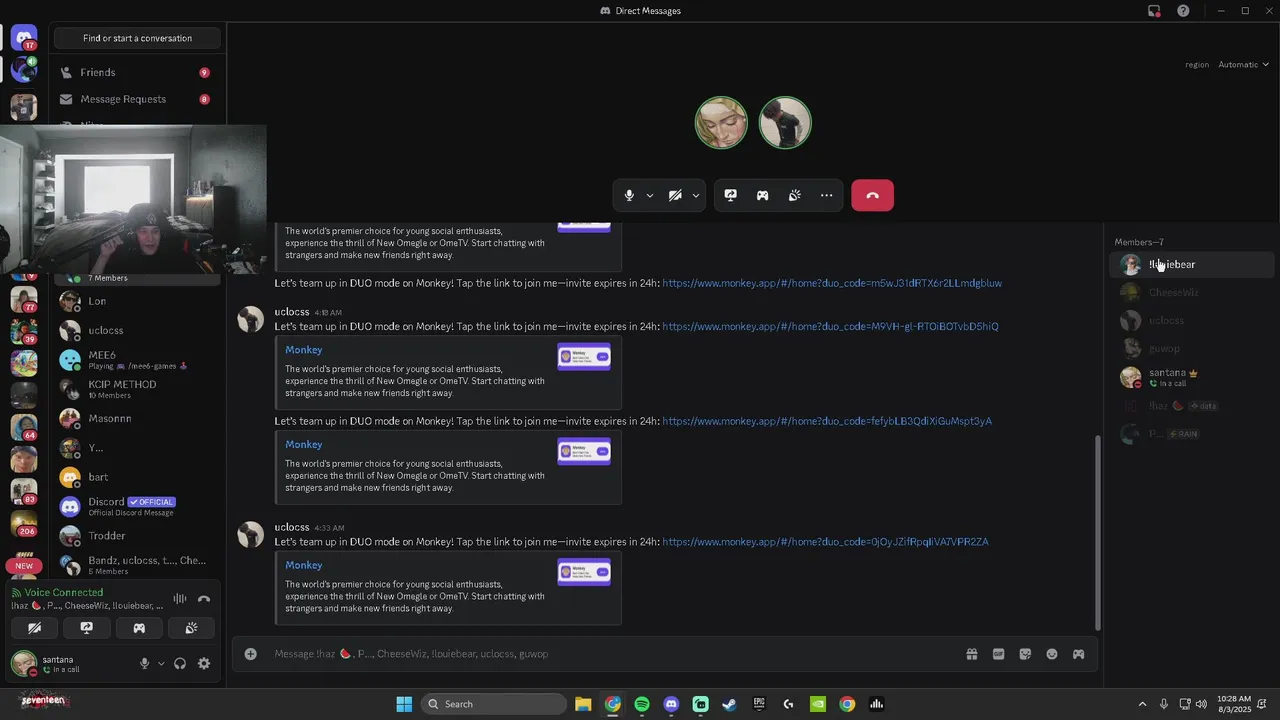1280x720 pixels.
Task: Start activity from voice connected panel
Action: click(x=139, y=628)
